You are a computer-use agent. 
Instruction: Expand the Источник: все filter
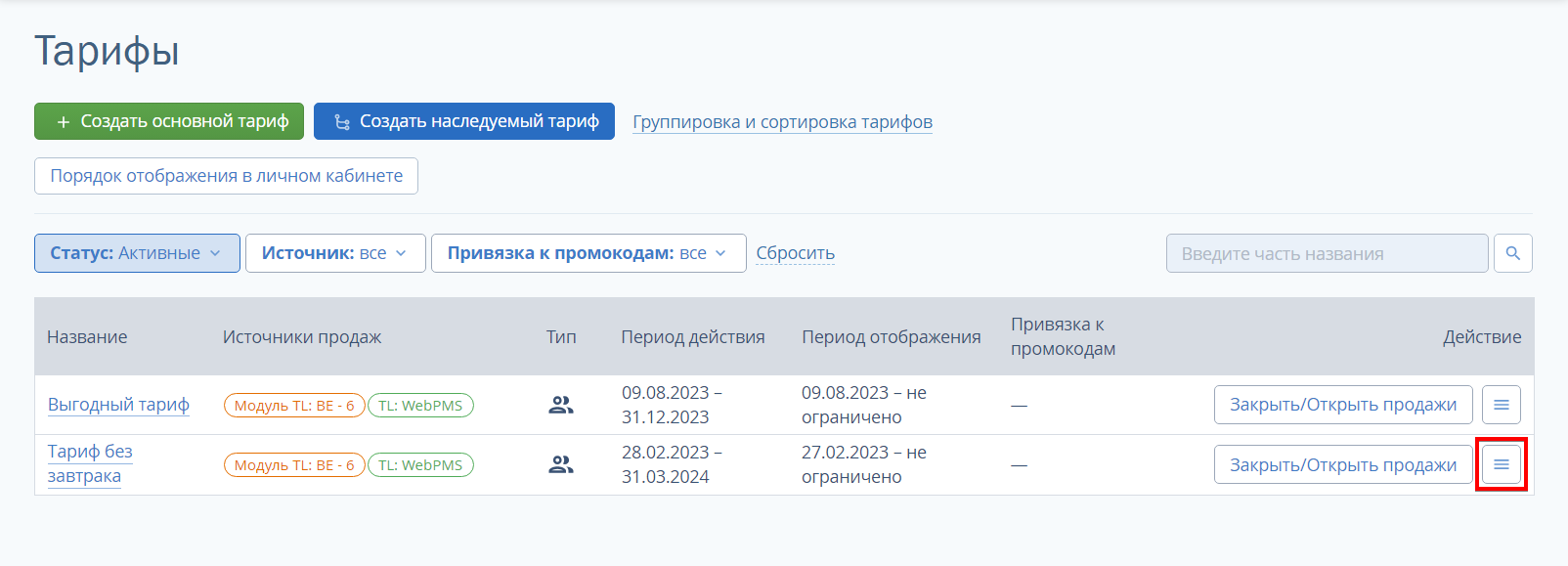(335, 253)
